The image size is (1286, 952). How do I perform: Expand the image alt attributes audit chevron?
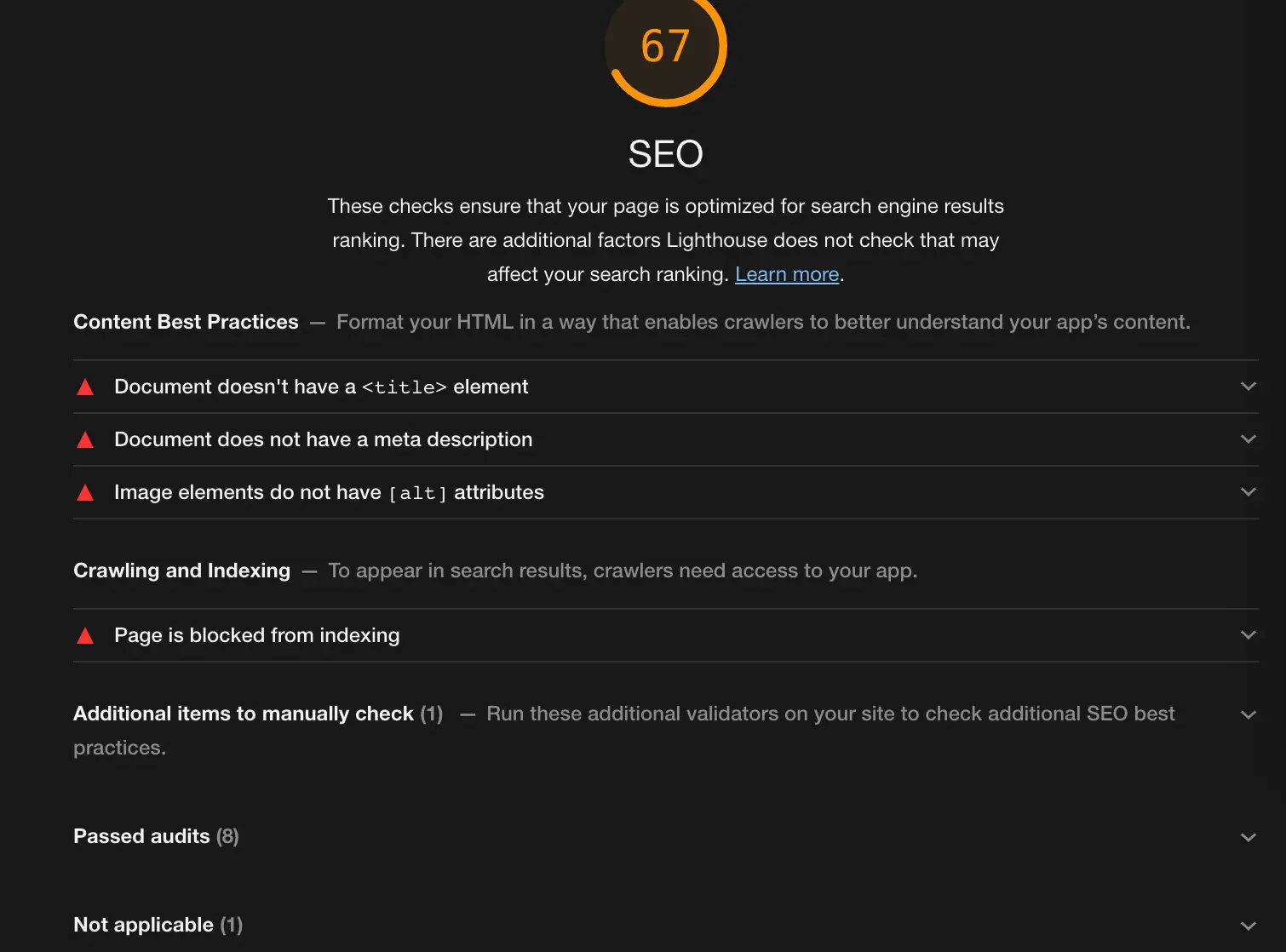tap(1249, 492)
